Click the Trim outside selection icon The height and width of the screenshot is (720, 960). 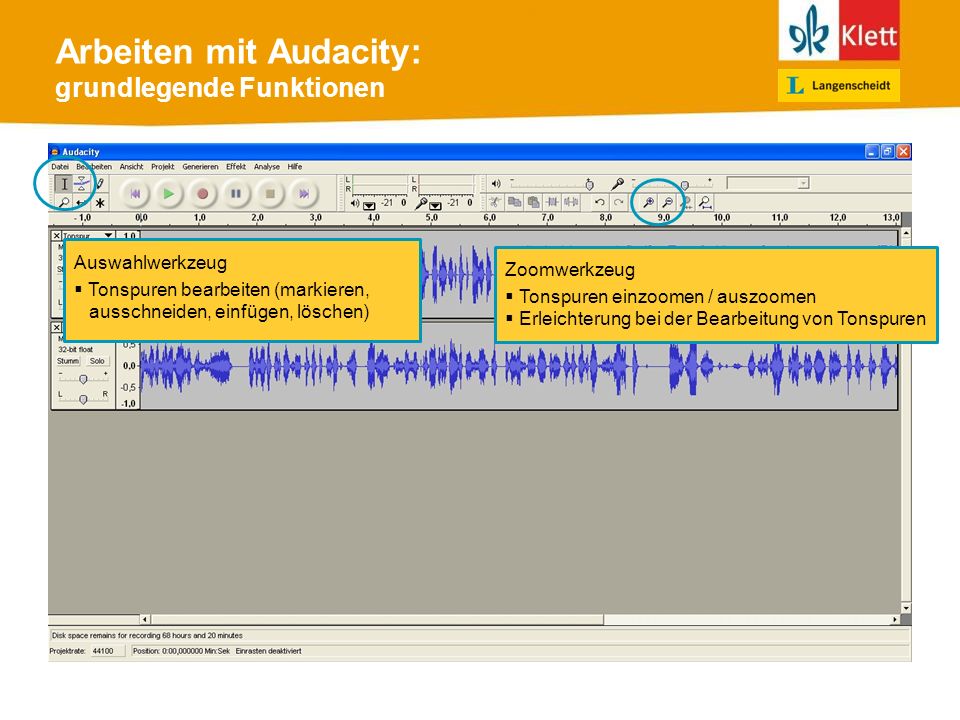click(x=552, y=202)
